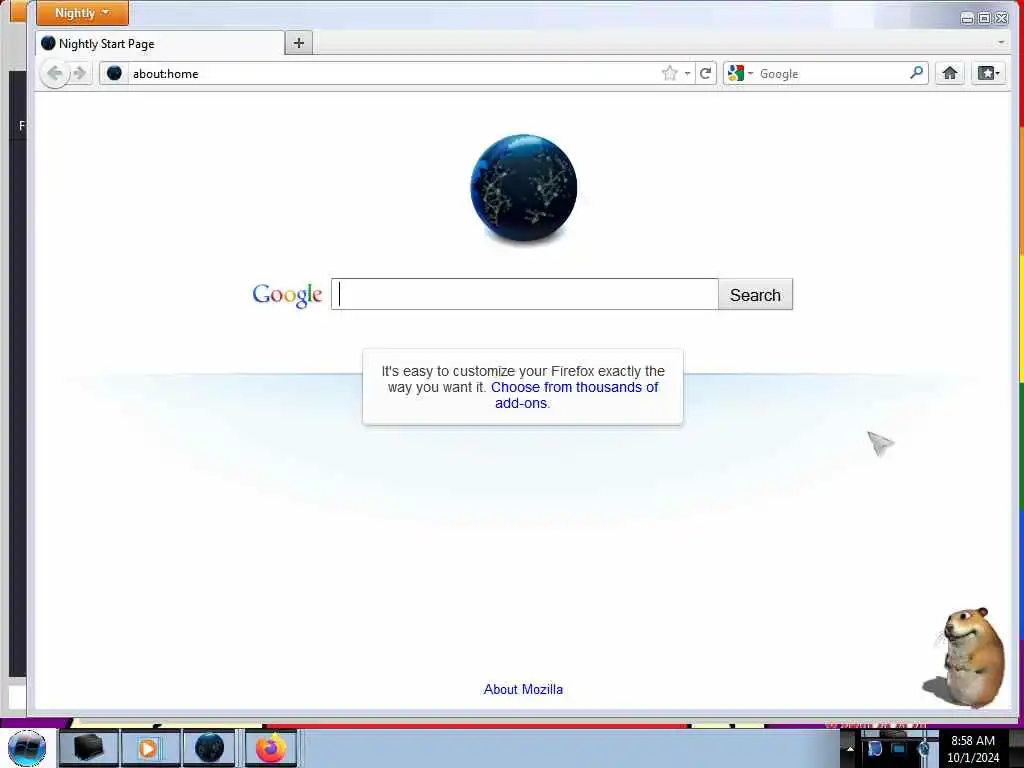Viewport: 1024px width, 768px height.
Task: Open the Windows Start orb
Action: (27, 748)
